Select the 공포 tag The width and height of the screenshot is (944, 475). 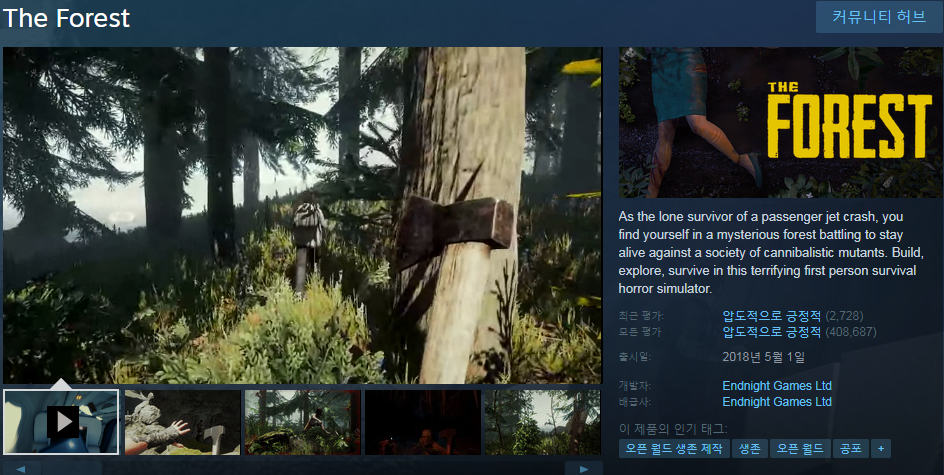(x=851, y=449)
